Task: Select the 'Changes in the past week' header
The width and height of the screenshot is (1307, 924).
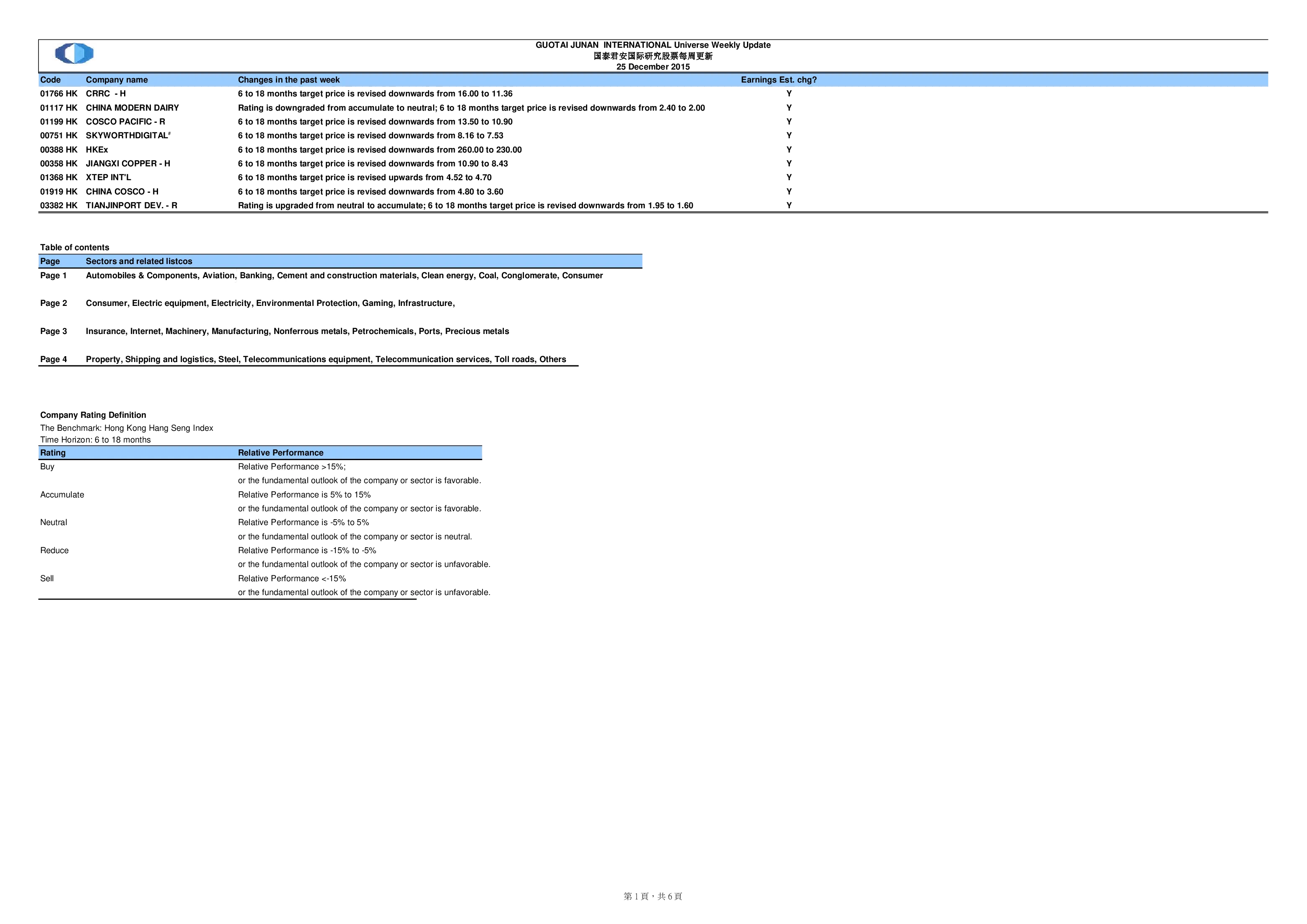Action: 289,80
